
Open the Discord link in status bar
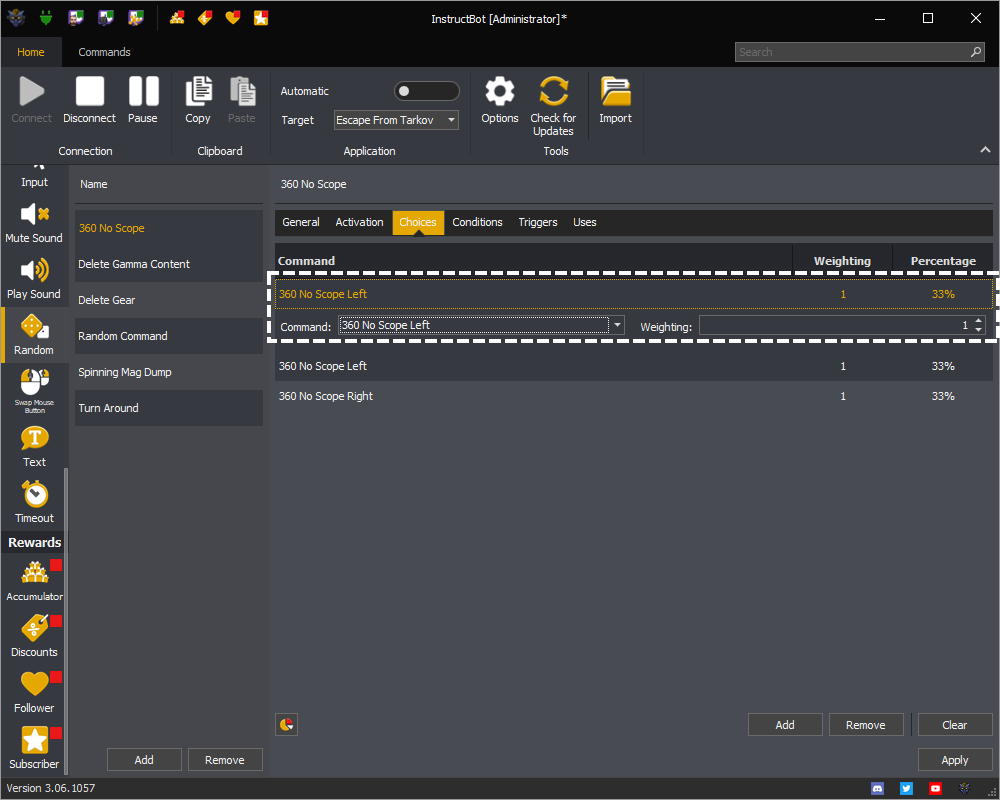(878, 789)
